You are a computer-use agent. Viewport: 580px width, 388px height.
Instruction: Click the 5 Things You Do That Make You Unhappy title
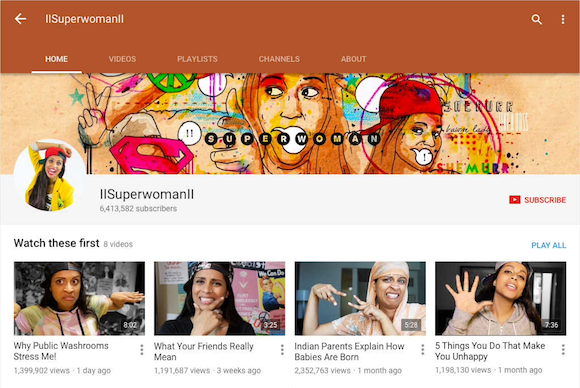click(490, 351)
